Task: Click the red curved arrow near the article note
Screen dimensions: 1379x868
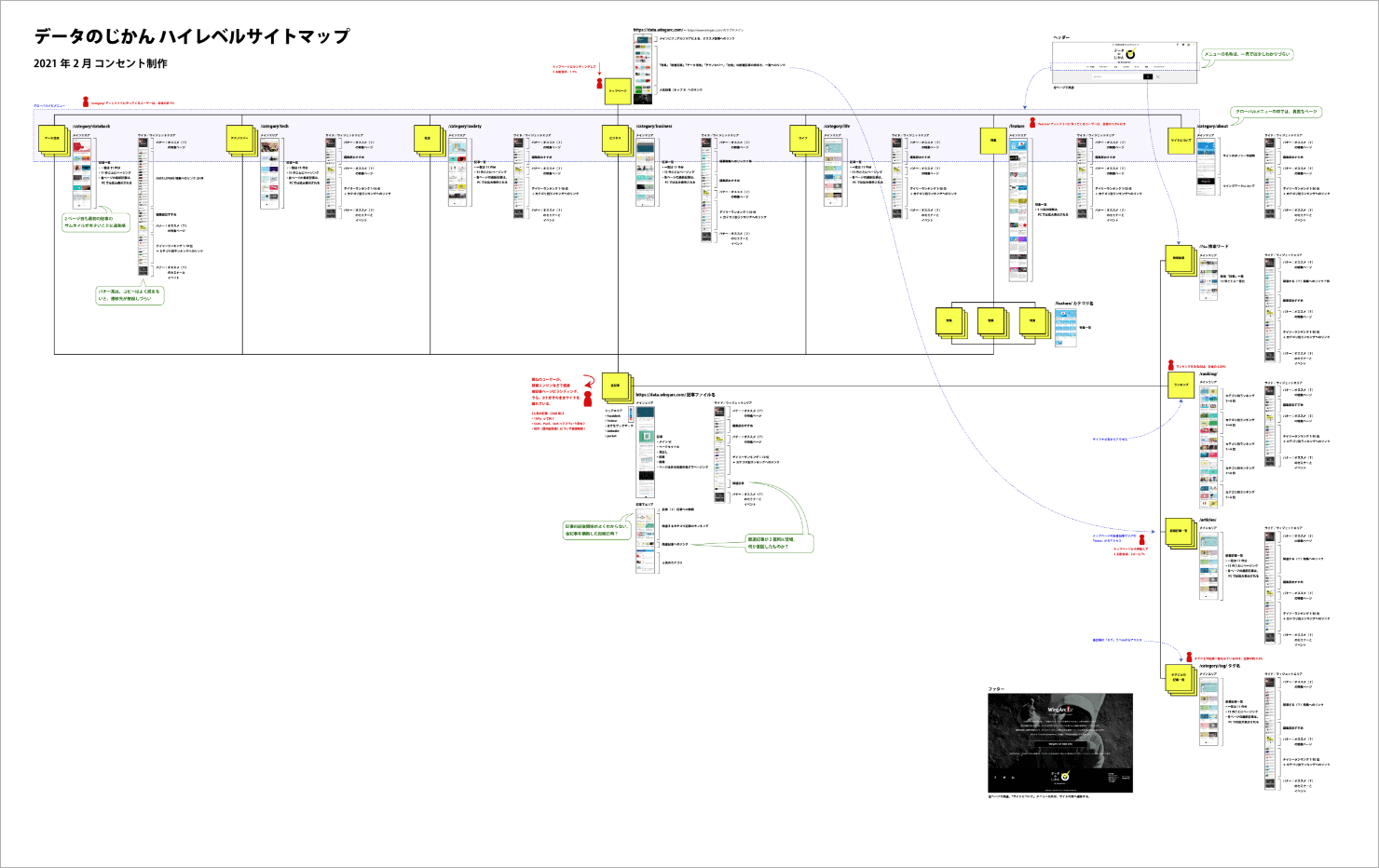Action: point(588,380)
